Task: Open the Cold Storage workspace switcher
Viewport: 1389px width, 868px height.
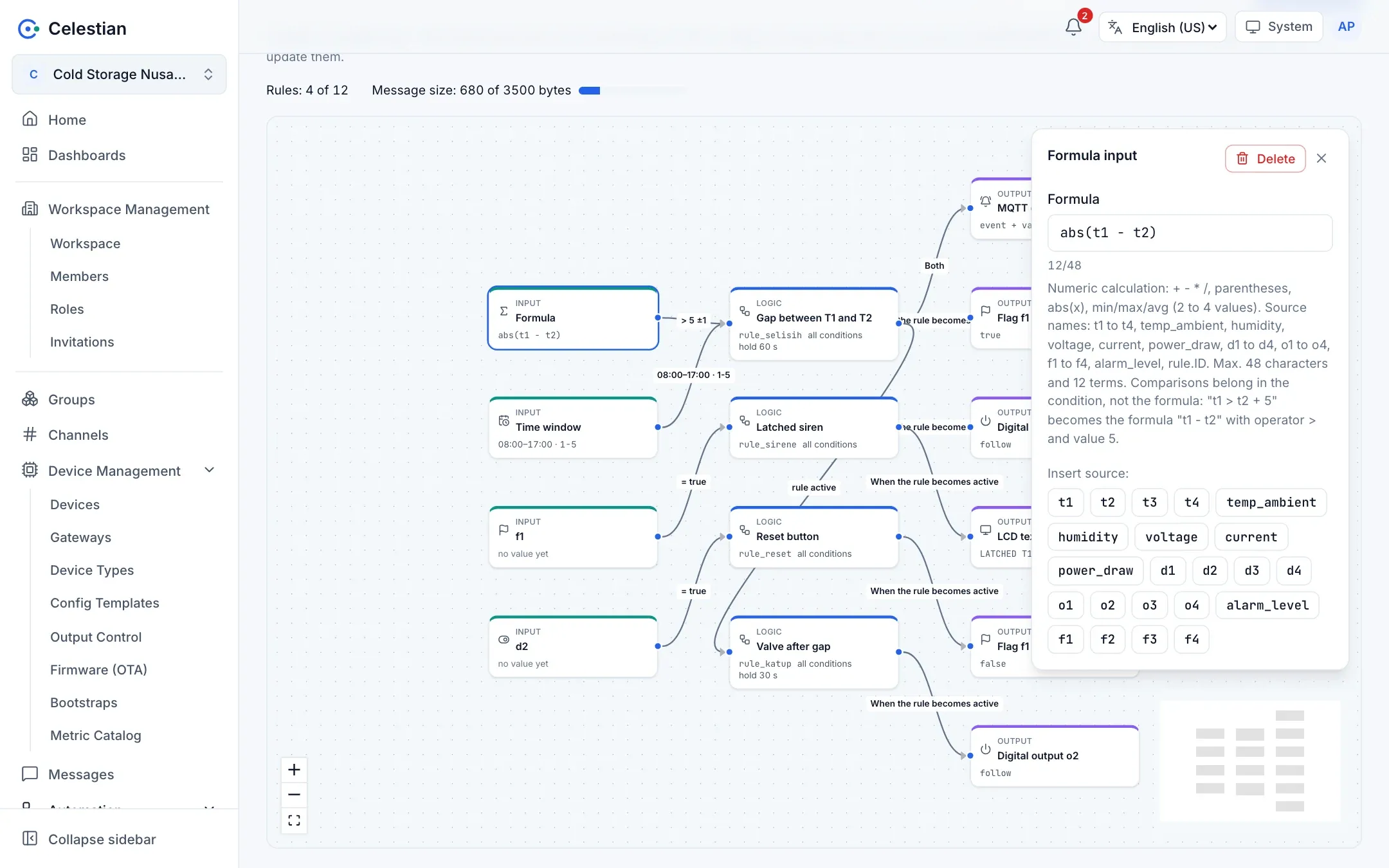Action: coord(119,74)
